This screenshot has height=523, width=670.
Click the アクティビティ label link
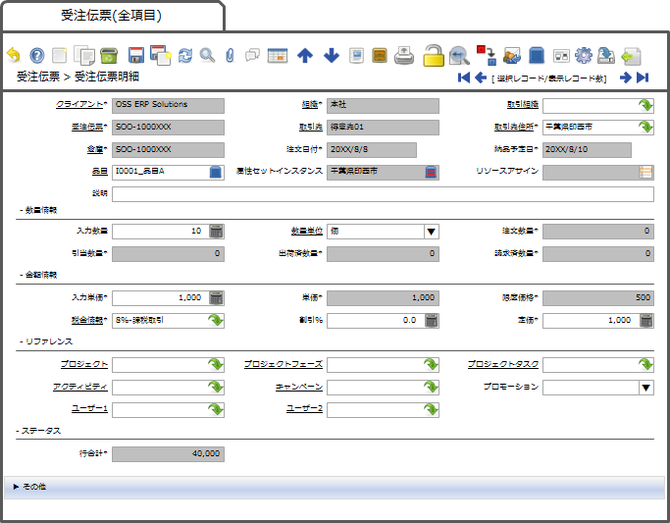click(x=80, y=387)
